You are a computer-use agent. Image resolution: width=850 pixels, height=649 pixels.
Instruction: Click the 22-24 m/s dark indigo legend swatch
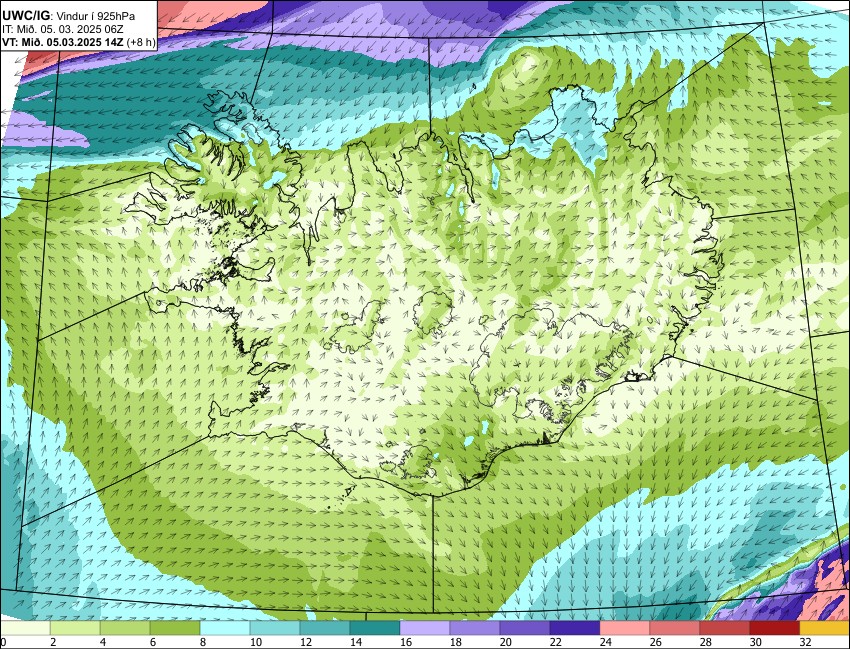click(575, 628)
